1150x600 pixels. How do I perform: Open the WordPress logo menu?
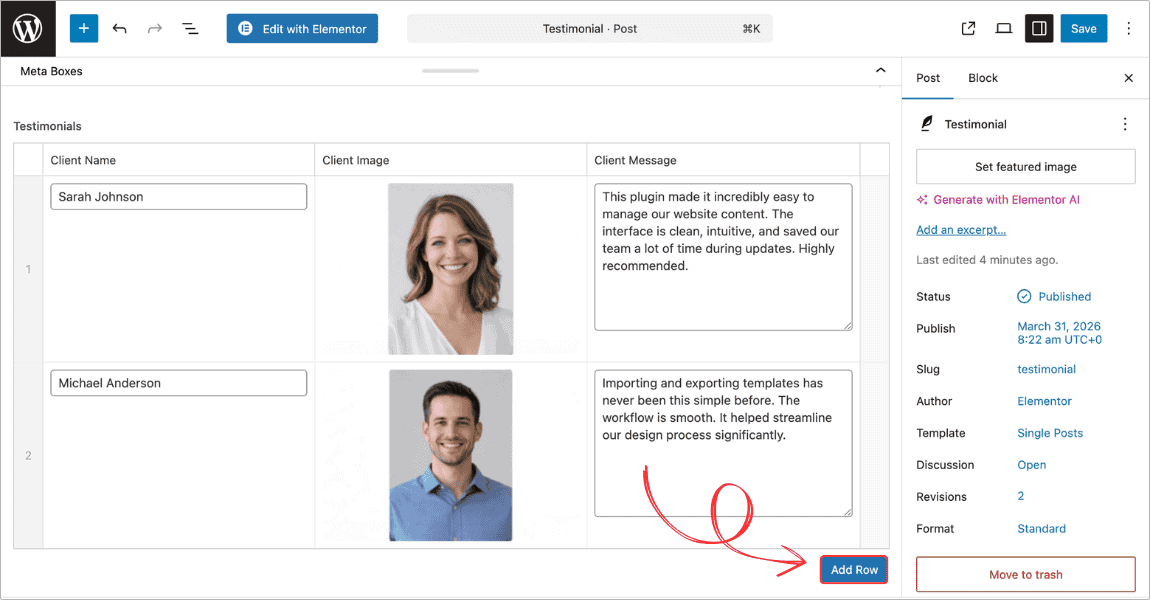click(x=28, y=29)
